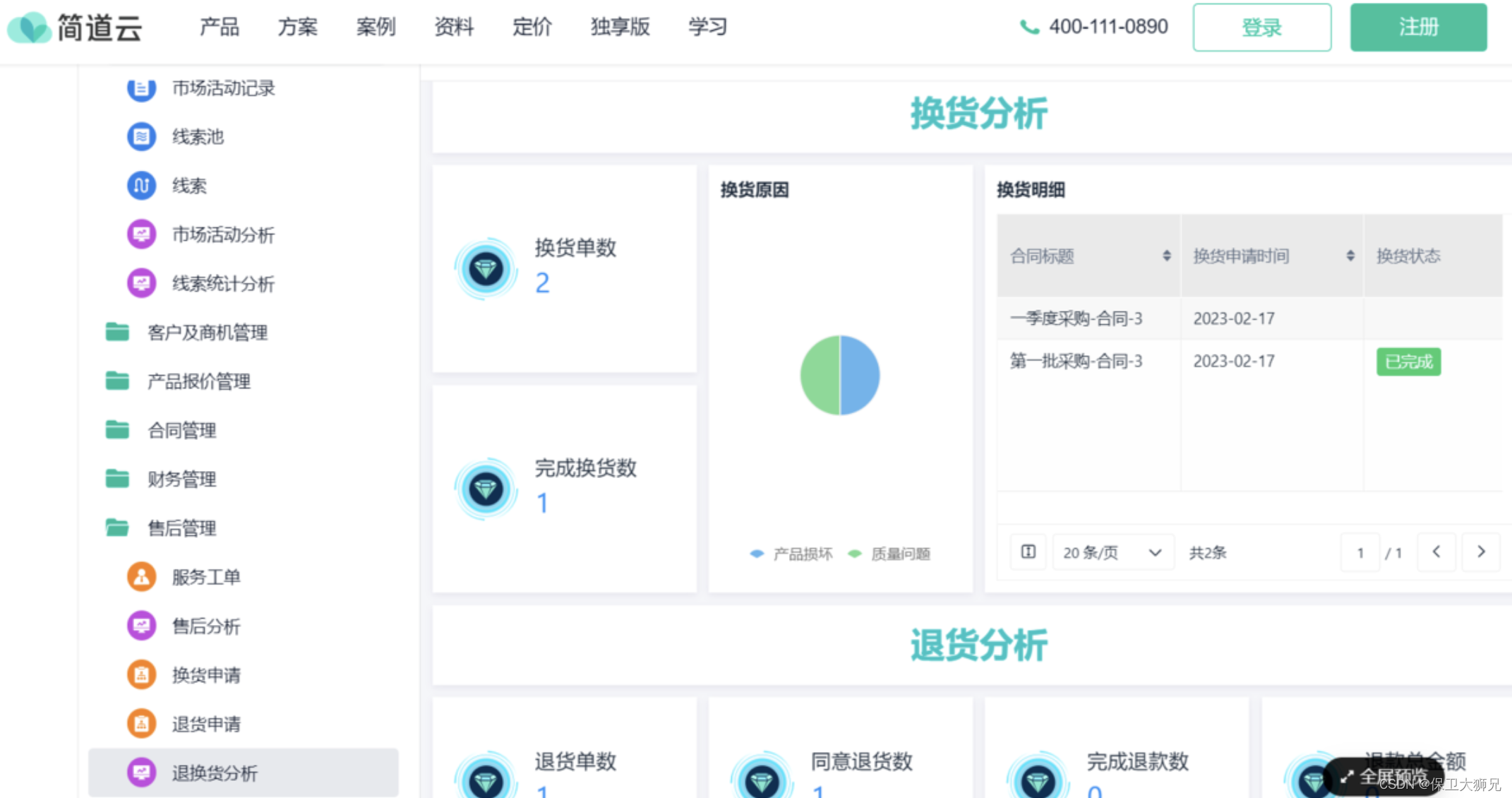Click the 注册 button

(x=1418, y=28)
